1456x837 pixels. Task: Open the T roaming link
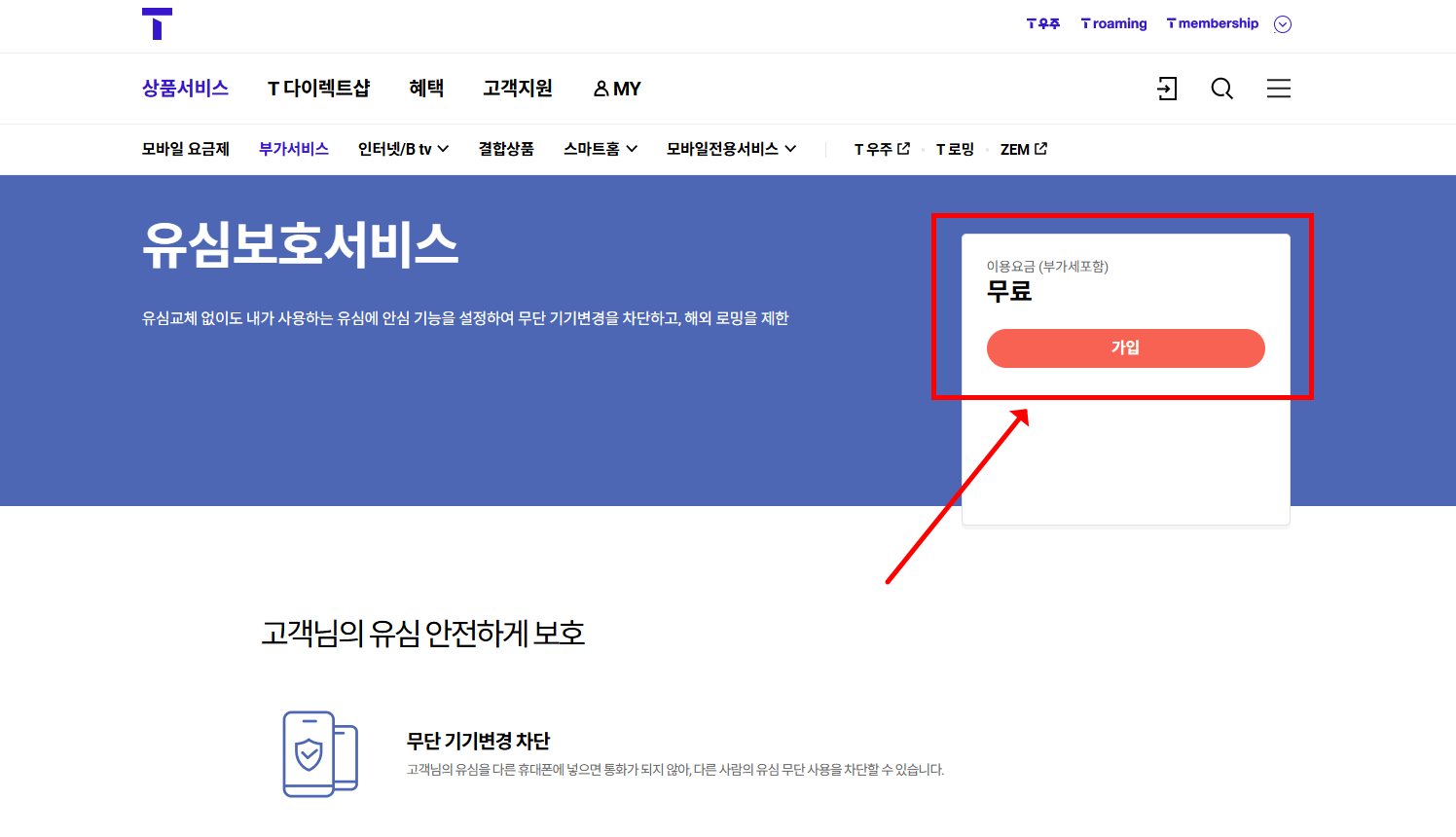(x=1113, y=23)
